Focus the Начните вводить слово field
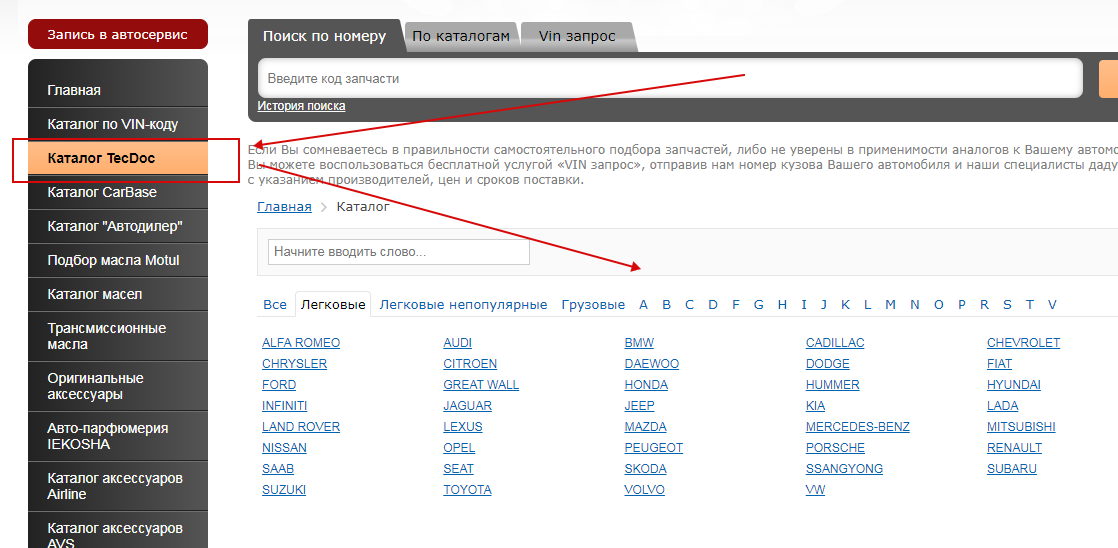This screenshot has width=1118, height=548. click(x=399, y=252)
